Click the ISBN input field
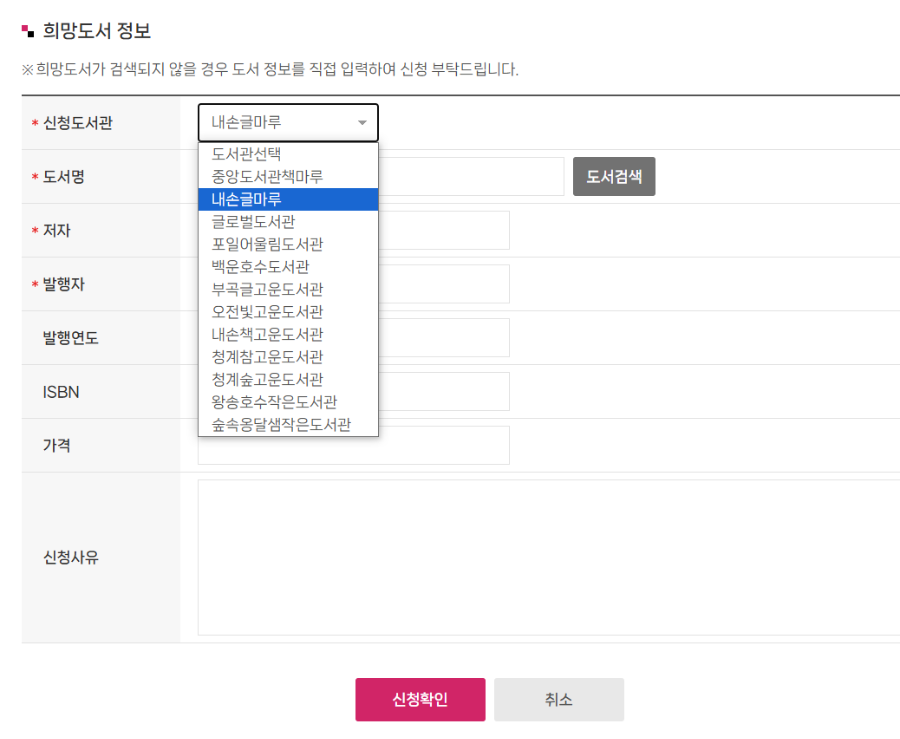 coord(450,391)
